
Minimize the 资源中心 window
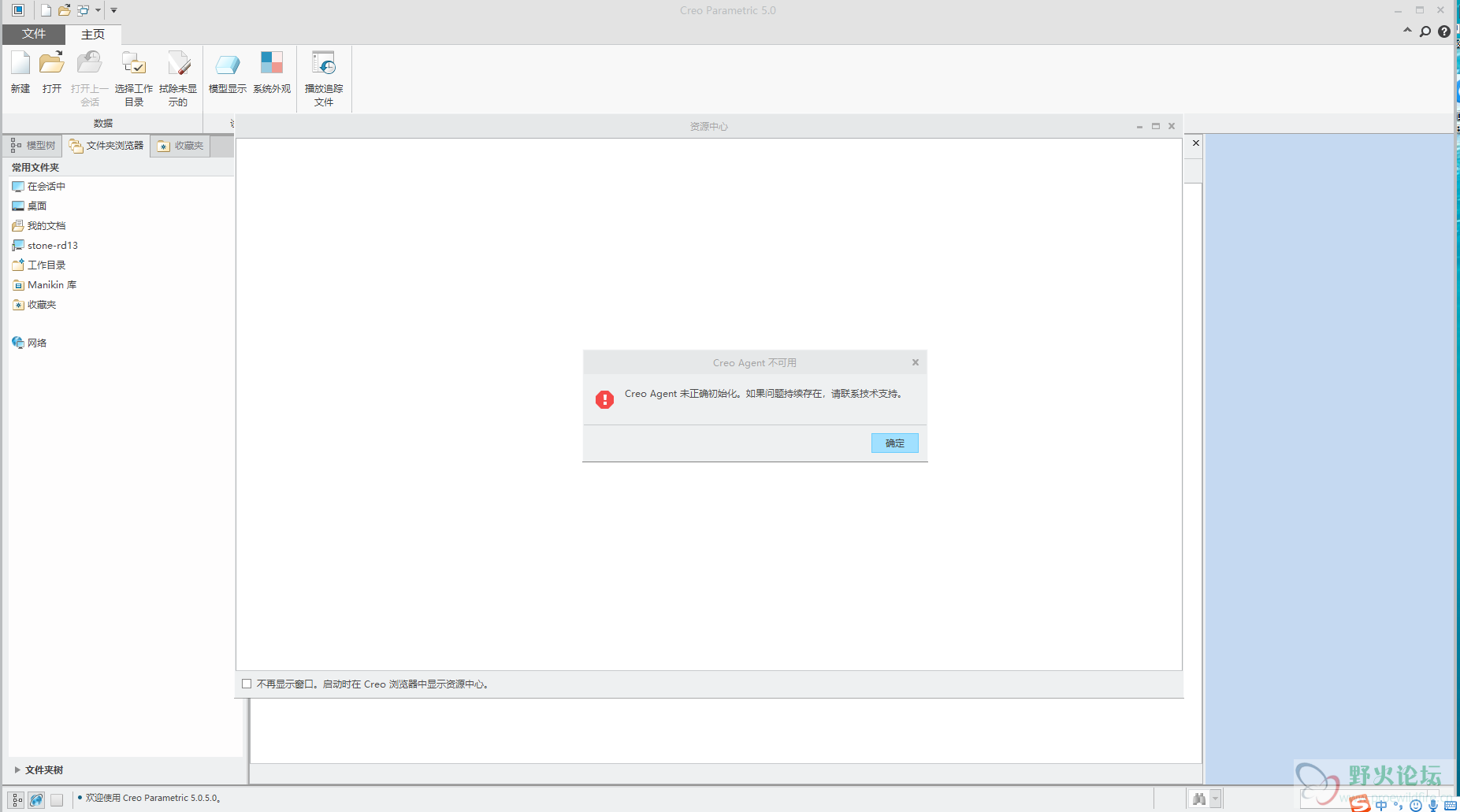click(1139, 126)
